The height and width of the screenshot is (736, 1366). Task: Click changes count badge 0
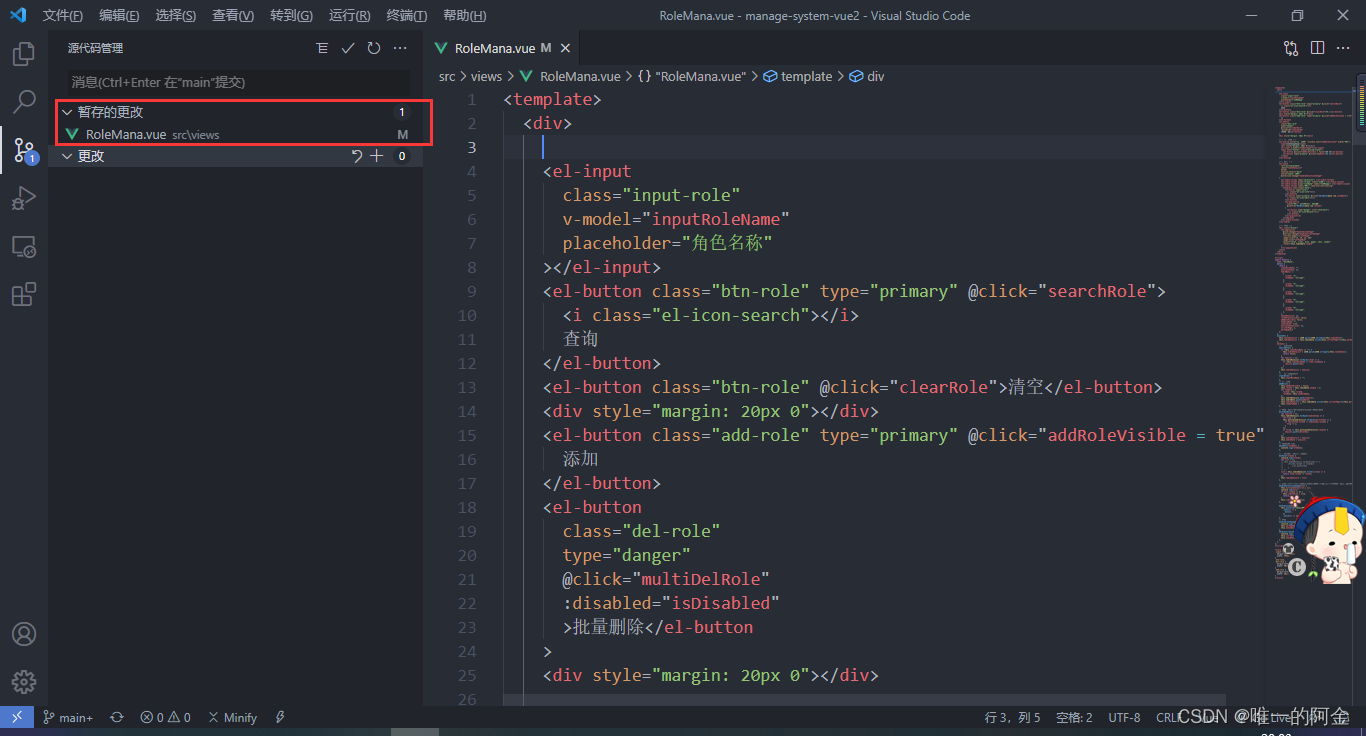pyautogui.click(x=402, y=156)
